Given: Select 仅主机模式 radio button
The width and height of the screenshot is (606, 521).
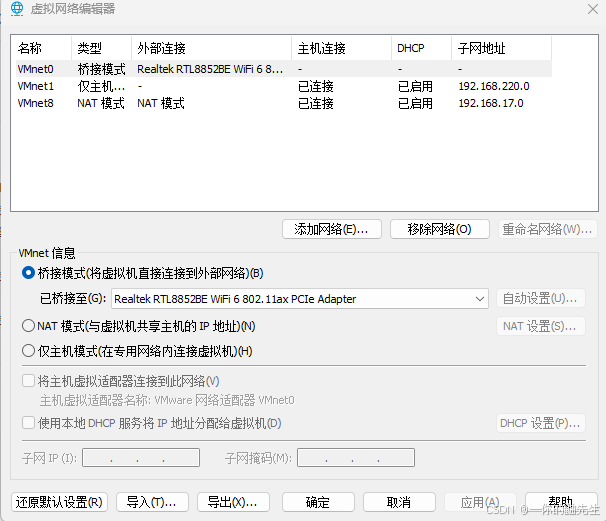Looking at the screenshot, I should click(x=29, y=351).
